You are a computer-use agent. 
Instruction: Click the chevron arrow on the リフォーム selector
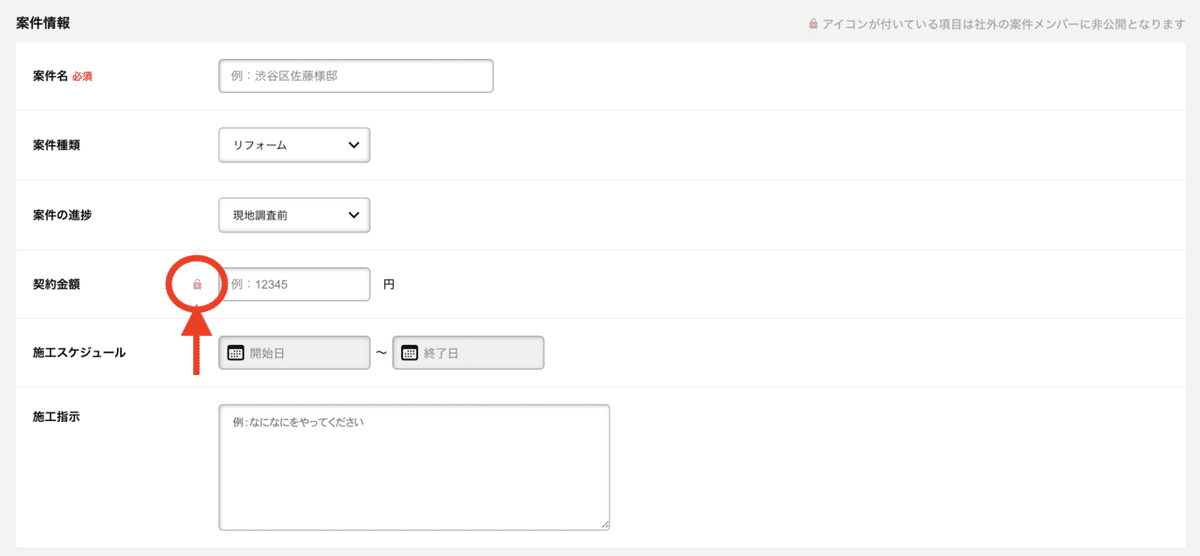(353, 145)
